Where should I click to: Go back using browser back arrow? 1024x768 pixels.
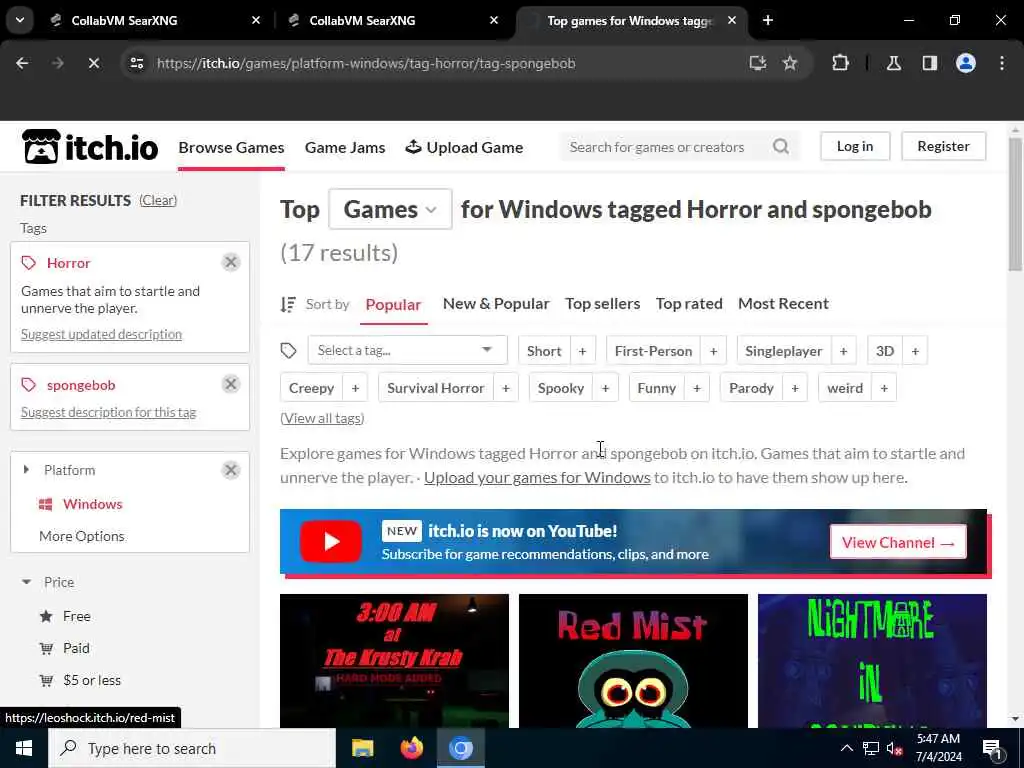(22, 63)
